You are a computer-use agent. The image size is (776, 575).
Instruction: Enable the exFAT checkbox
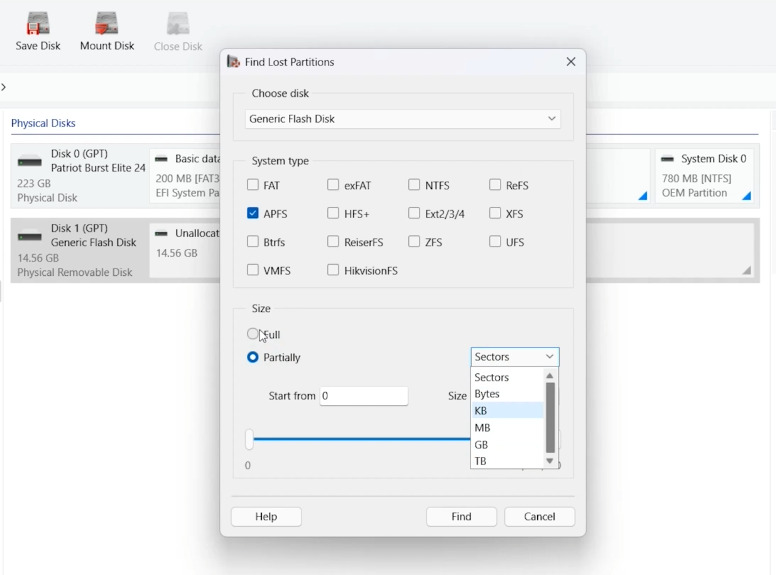click(x=333, y=185)
